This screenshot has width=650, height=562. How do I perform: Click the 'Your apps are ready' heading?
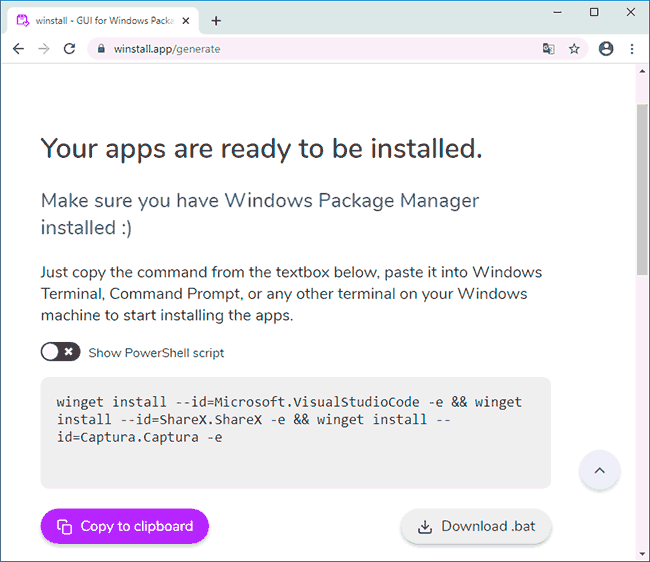[x=262, y=149]
